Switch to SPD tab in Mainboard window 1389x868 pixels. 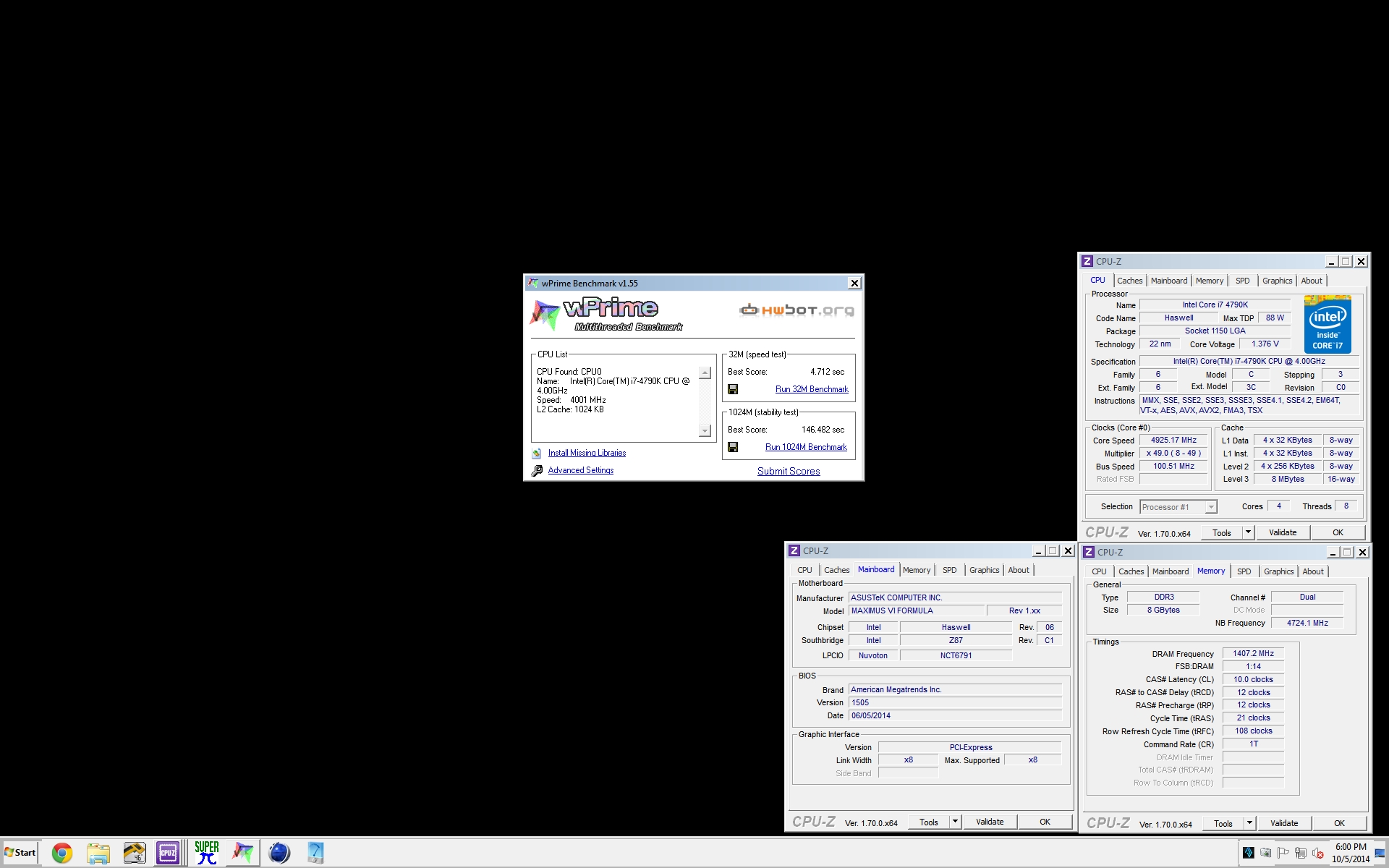[949, 570]
